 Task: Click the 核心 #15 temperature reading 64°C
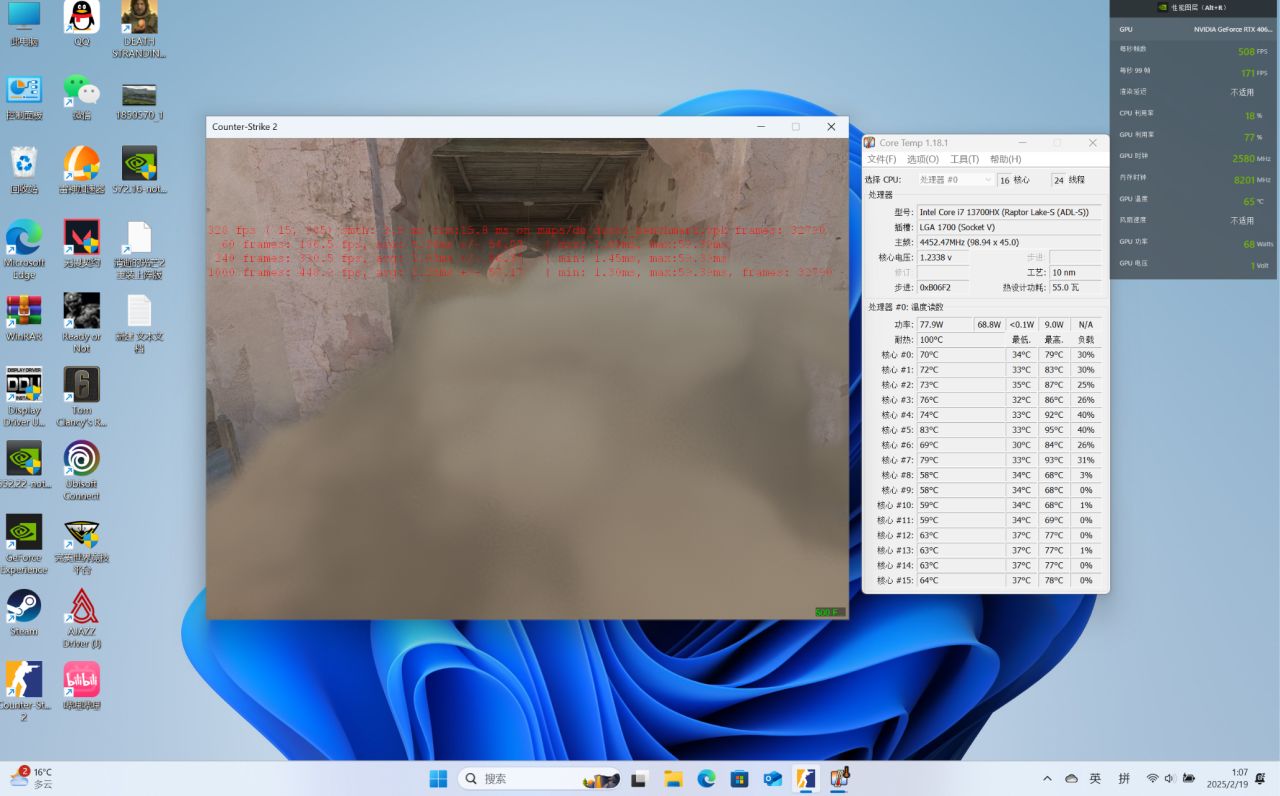(x=961, y=580)
